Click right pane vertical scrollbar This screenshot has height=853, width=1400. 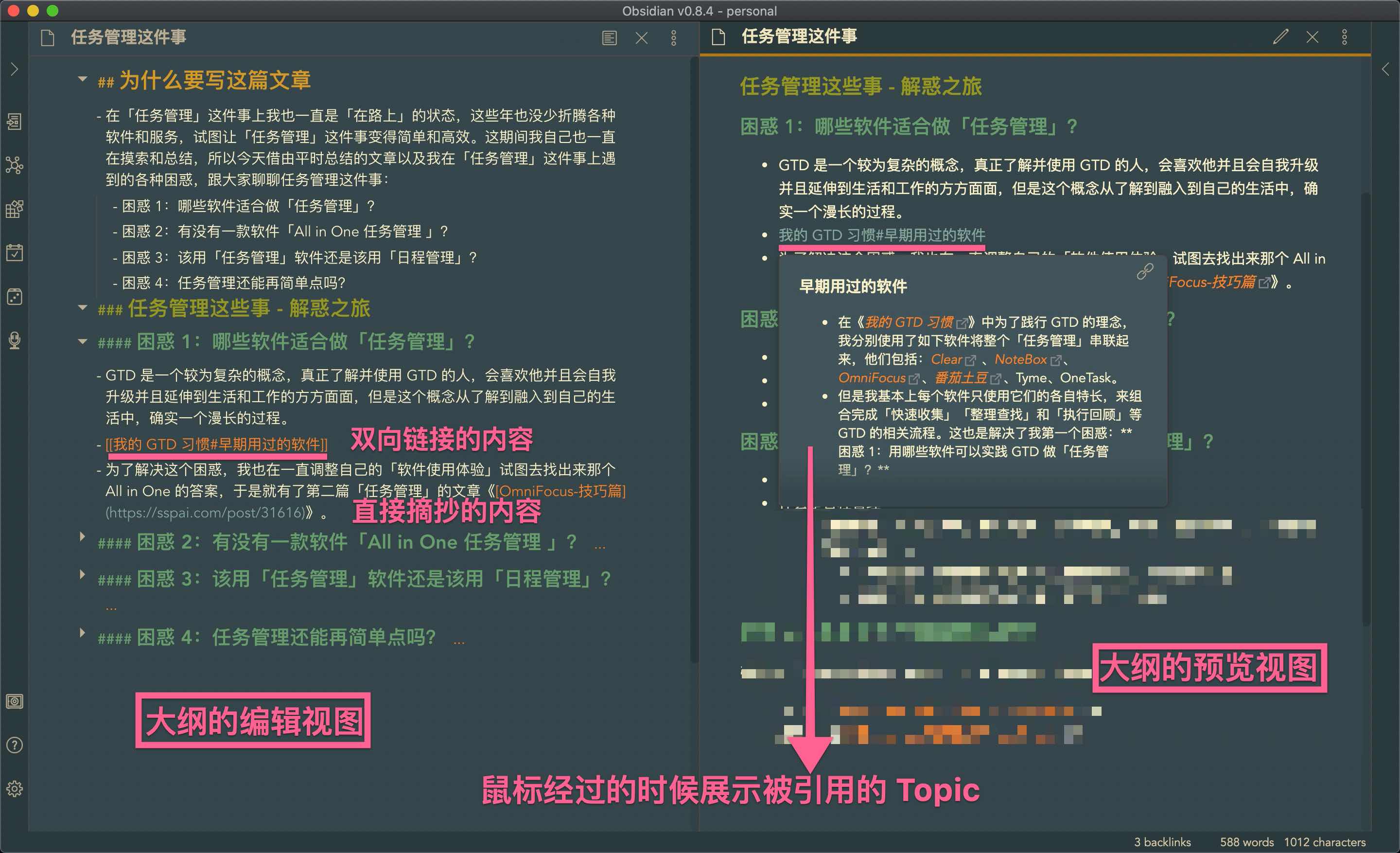click(1366, 409)
